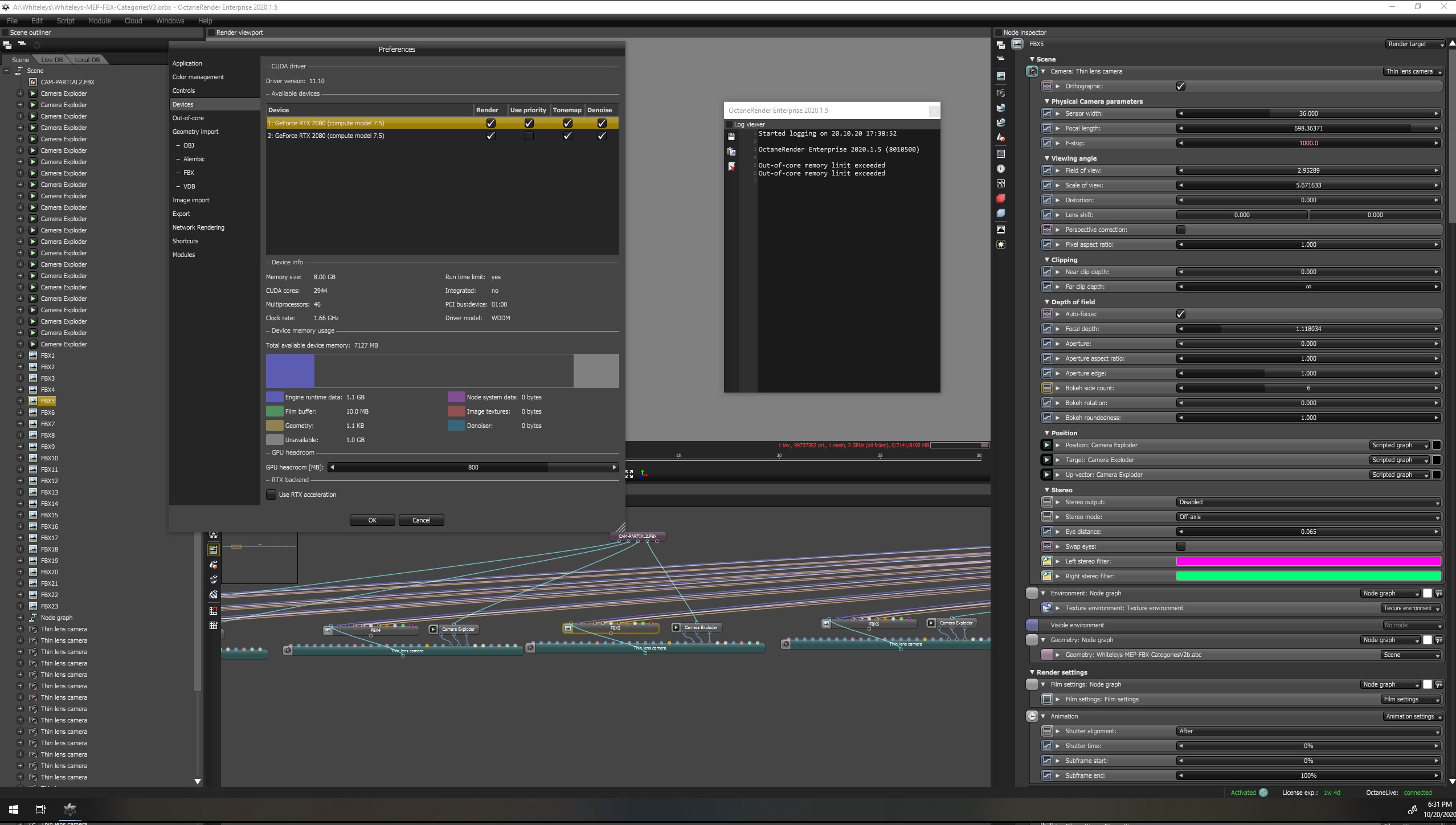Click the camera icon in Node inspector sidebar
The image size is (1456, 825).
click(1001, 93)
